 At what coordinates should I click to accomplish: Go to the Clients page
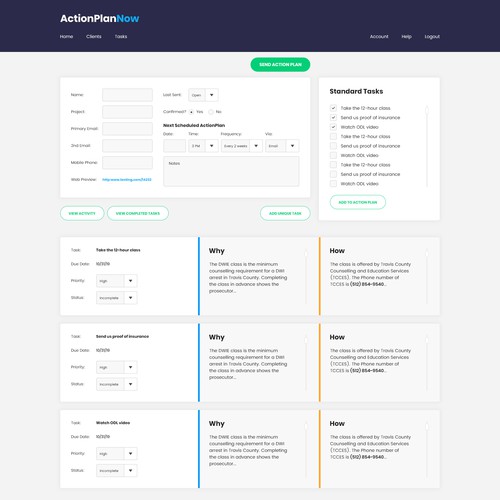point(94,36)
